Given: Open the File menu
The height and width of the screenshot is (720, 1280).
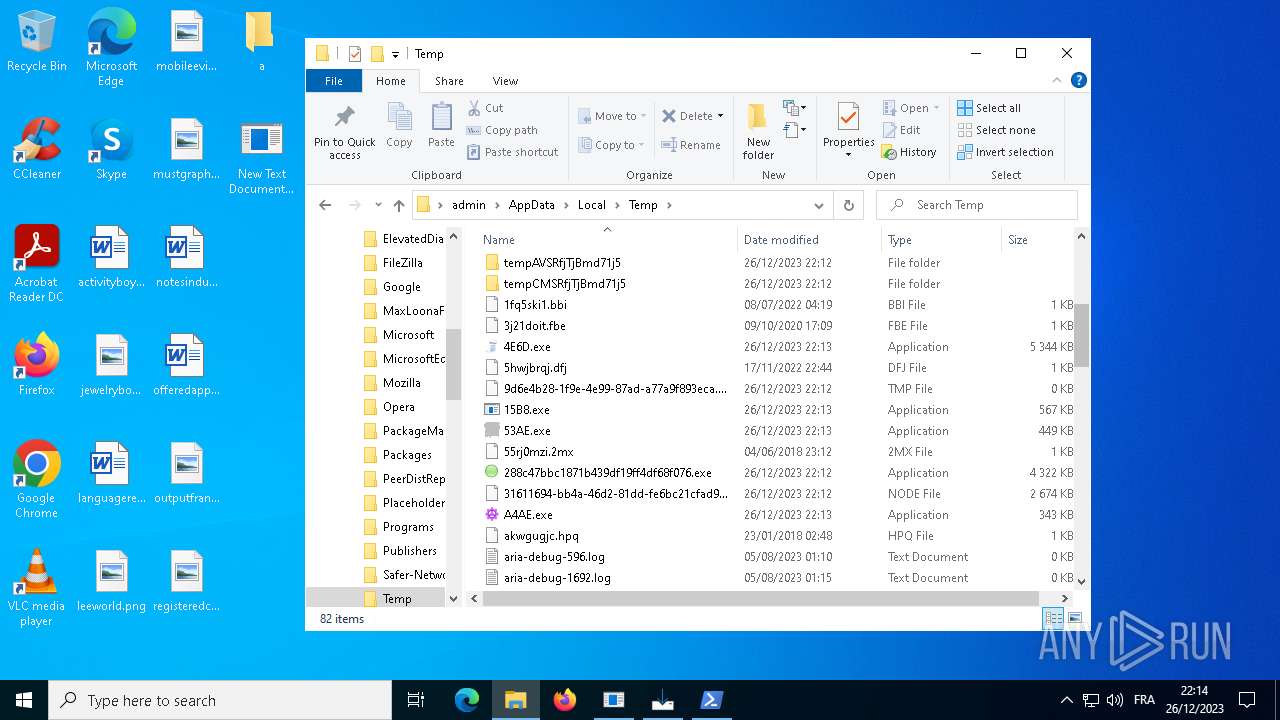Looking at the screenshot, I should click(334, 81).
